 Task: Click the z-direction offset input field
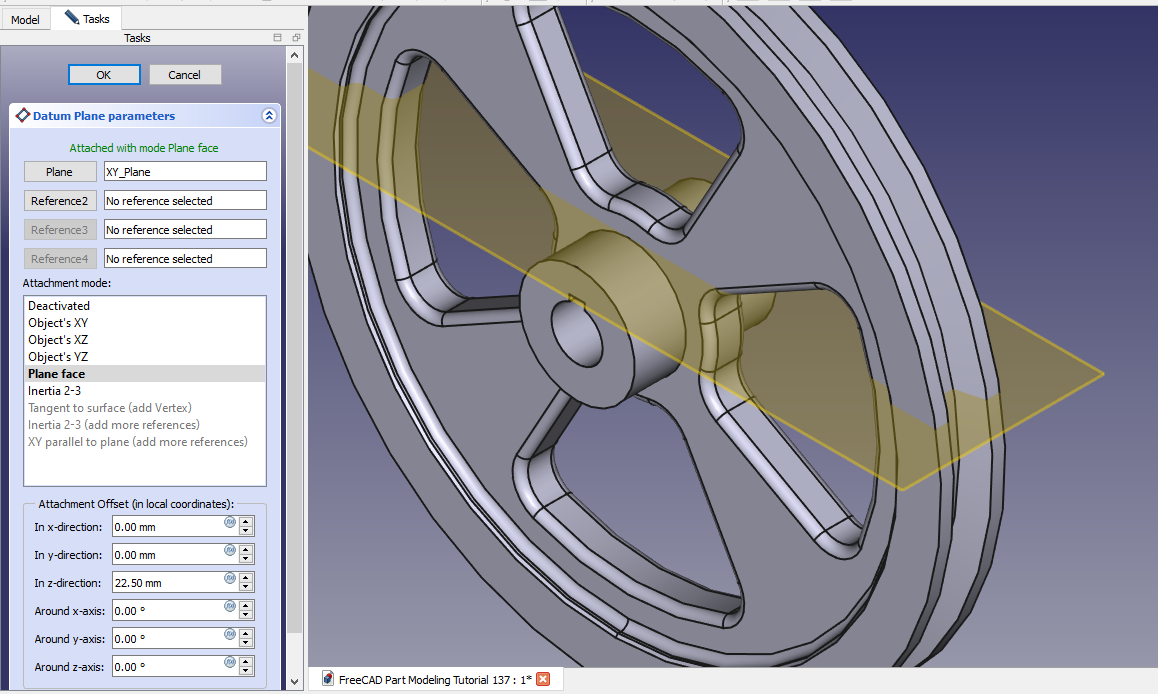tap(167, 583)
